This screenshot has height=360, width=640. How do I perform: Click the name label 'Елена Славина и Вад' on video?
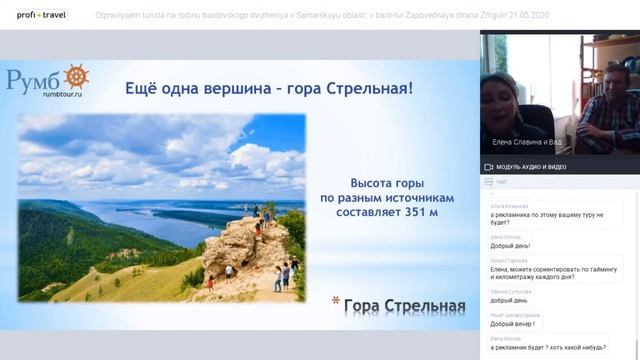[527, 142]
